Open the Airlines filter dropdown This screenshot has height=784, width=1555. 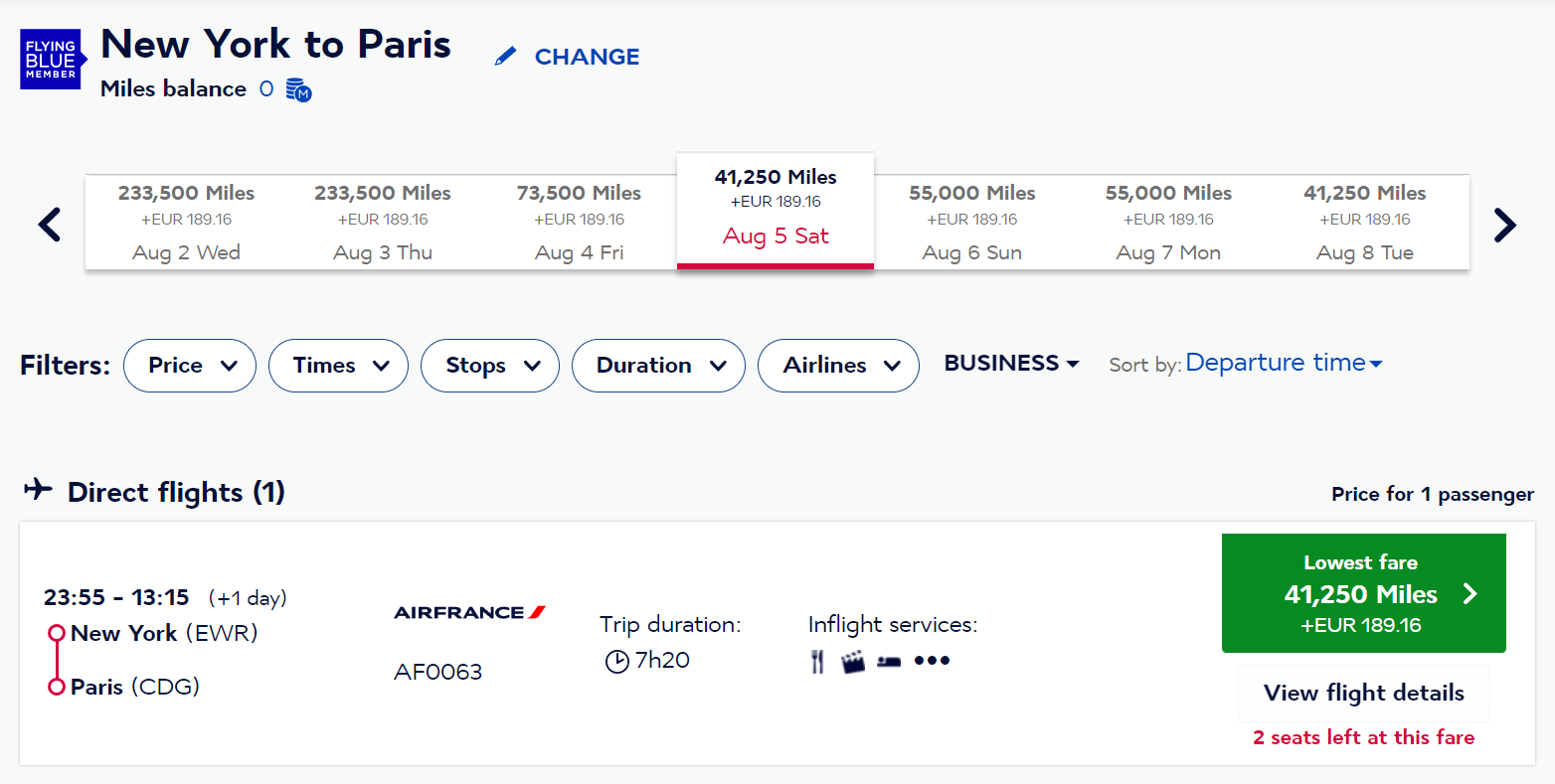pyautogui.click(x=838, y=366)
